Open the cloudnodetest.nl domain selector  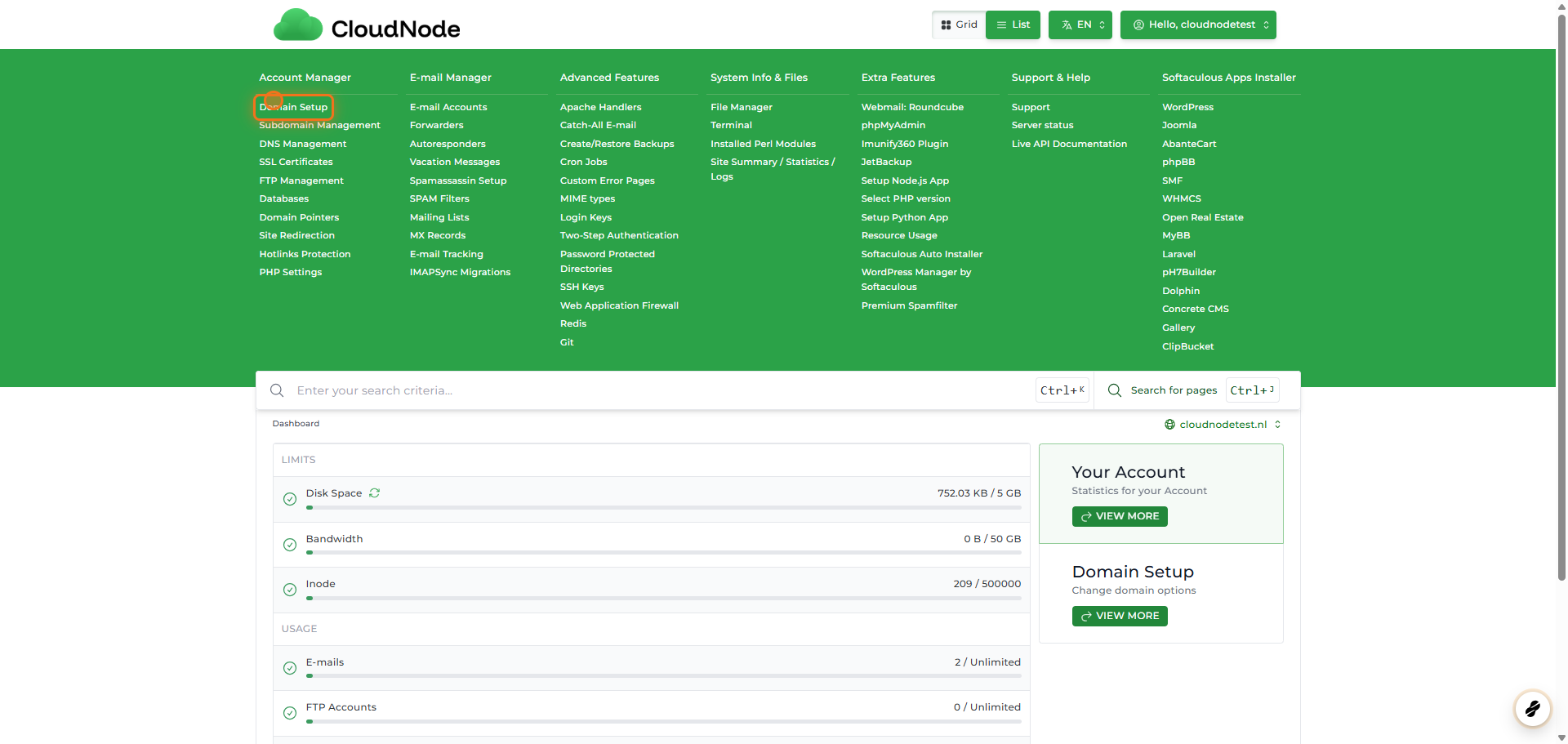coord(1222,425)
